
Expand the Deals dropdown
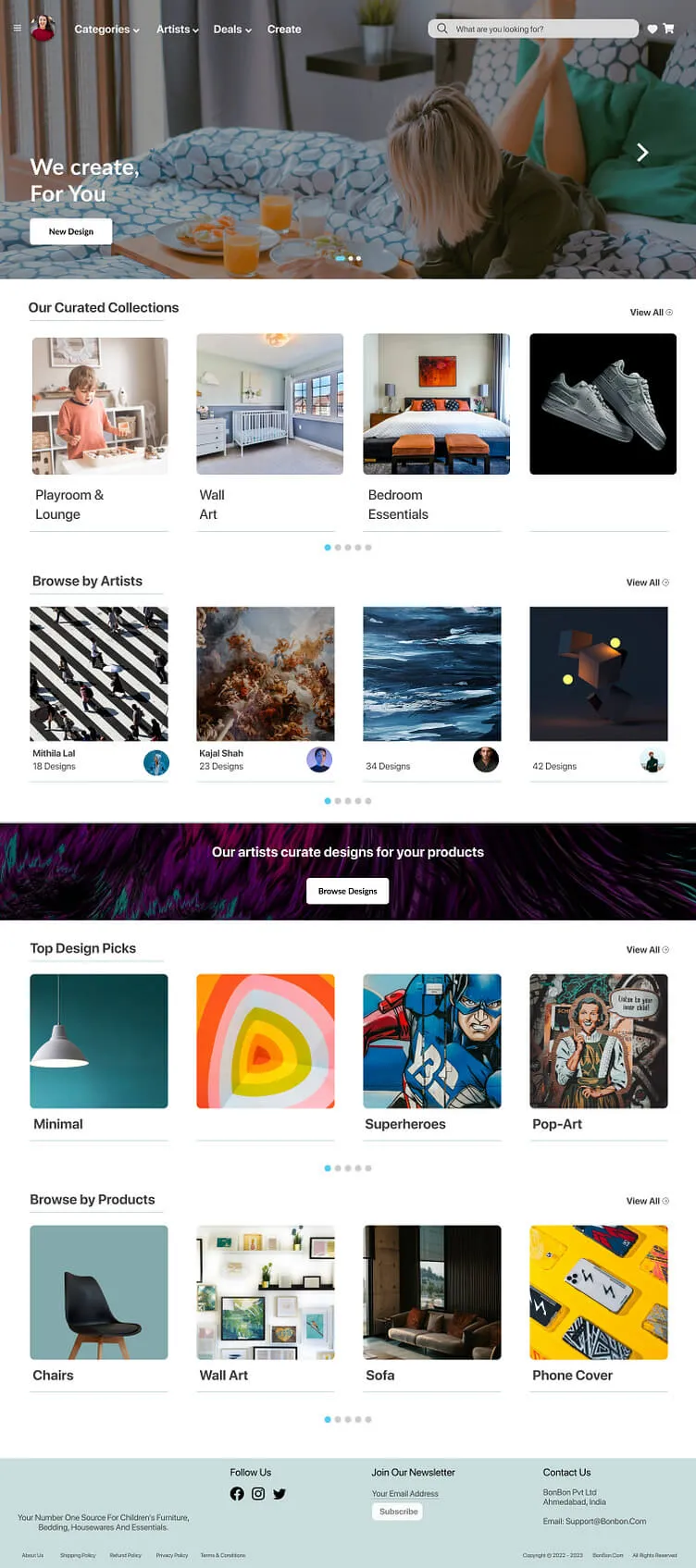(232, 30)
